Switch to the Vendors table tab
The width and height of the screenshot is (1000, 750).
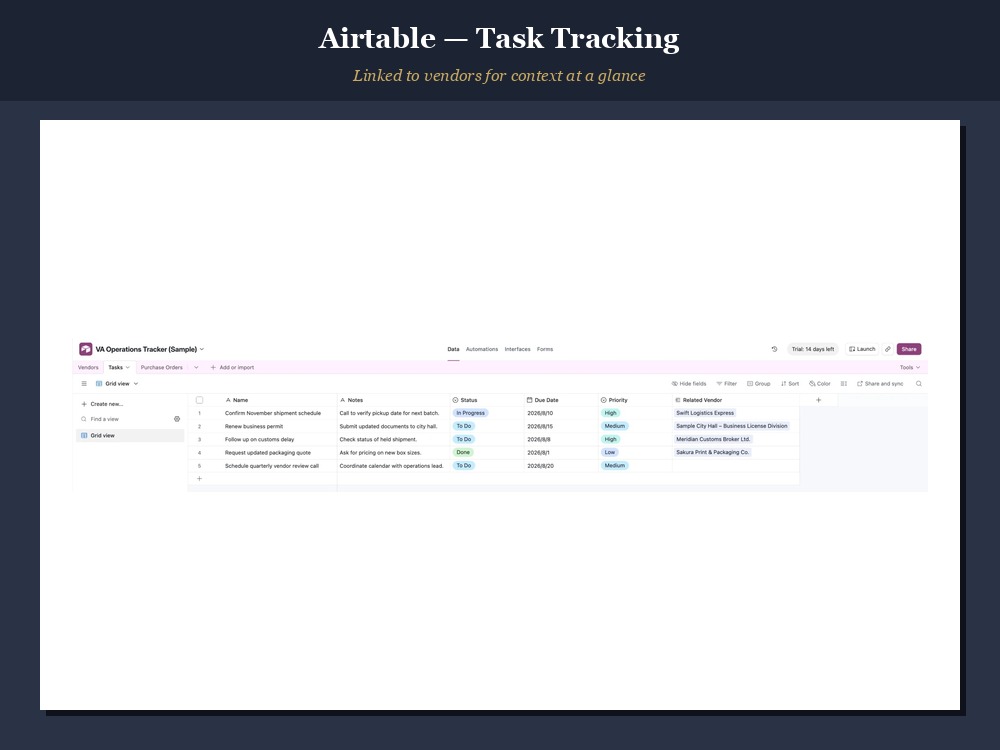pyautogui.click(x=88, y=367)
